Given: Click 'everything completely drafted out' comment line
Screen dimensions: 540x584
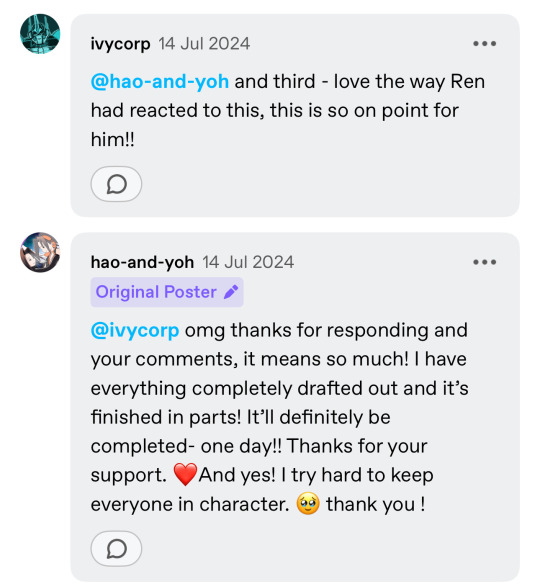Looking at the screenshot, I should pyautogui.click(x=280, y=388).
